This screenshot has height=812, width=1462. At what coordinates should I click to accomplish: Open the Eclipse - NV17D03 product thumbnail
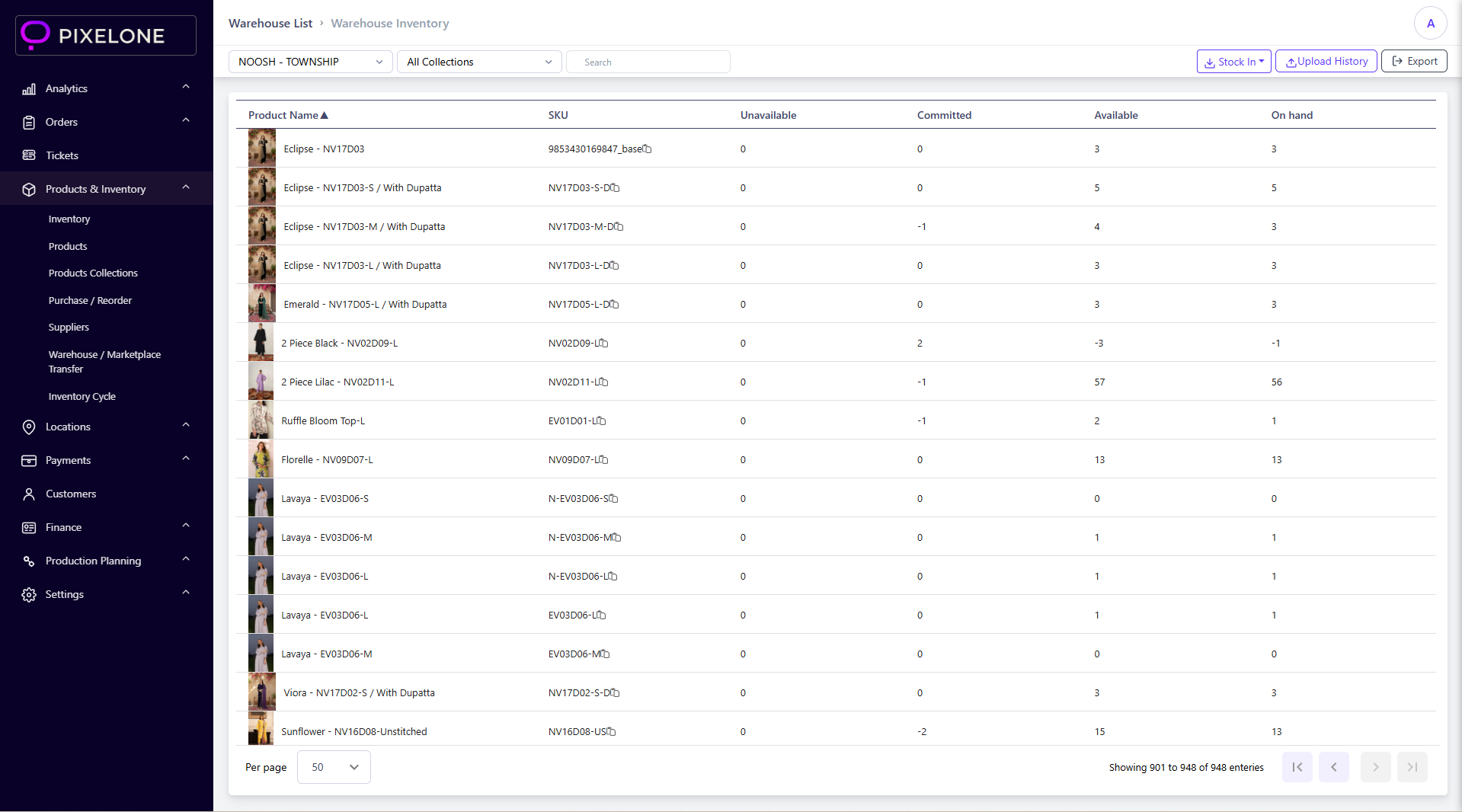(x=262, y=149)
